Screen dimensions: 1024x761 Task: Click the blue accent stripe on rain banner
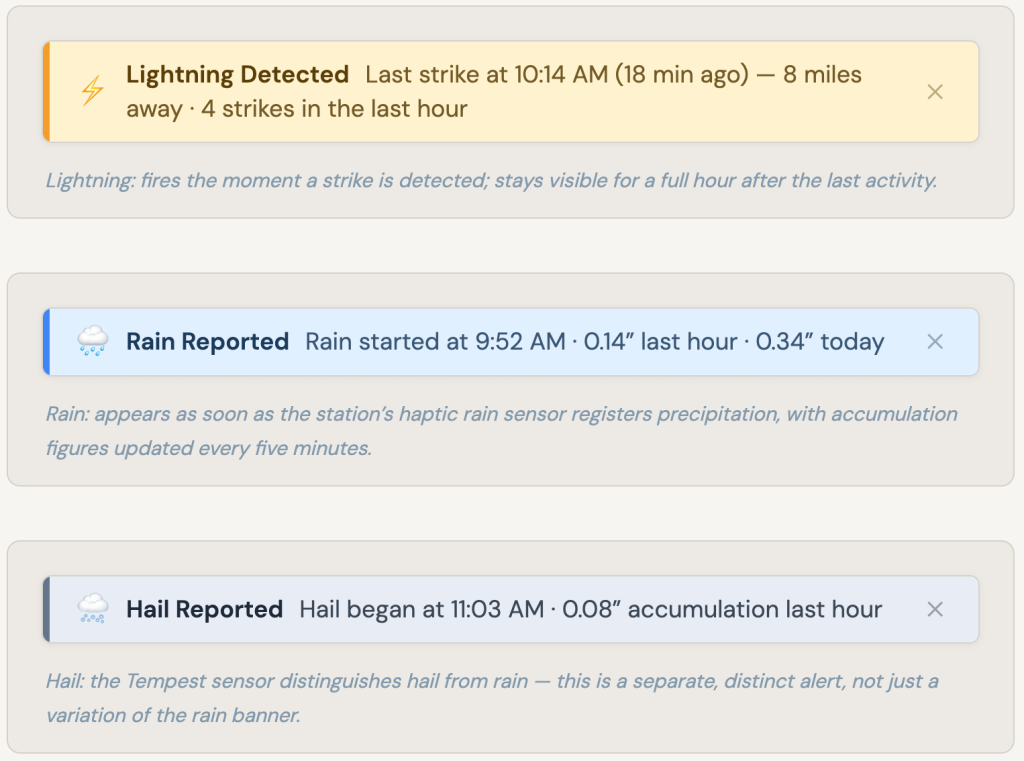click(x=46, y=342)
